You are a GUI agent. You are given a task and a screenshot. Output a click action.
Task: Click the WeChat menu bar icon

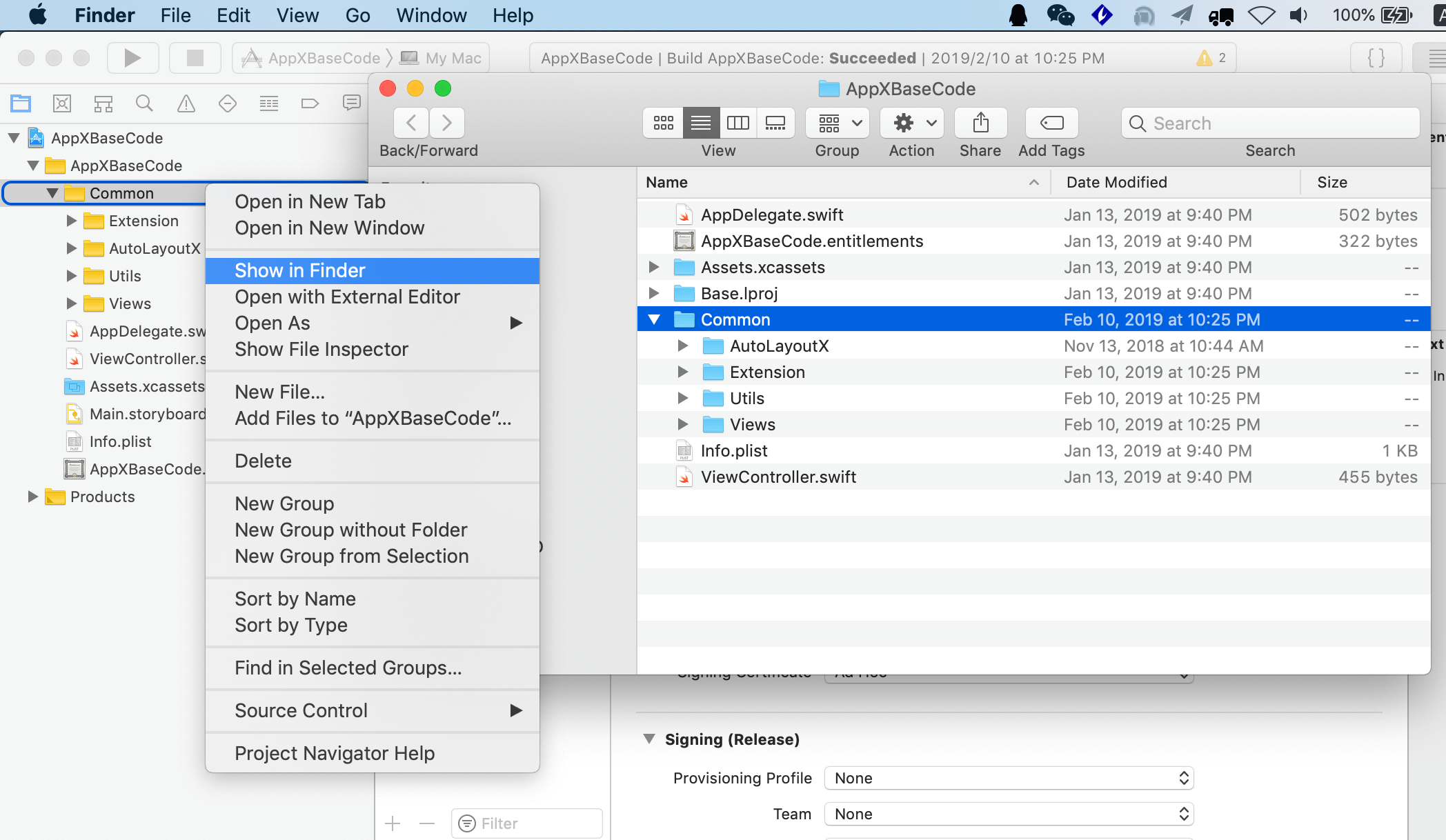(1061, 15)
